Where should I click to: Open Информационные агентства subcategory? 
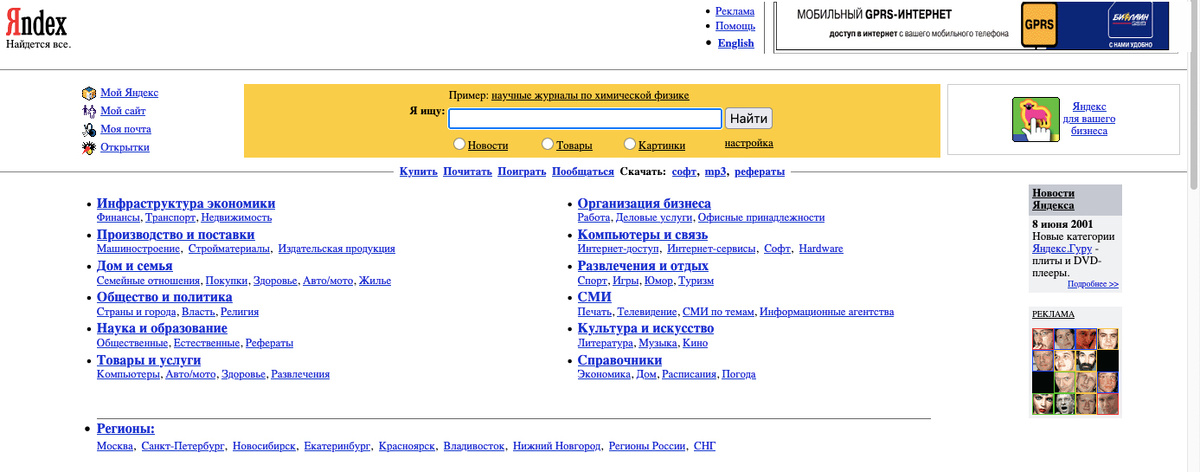click(826, 311)
